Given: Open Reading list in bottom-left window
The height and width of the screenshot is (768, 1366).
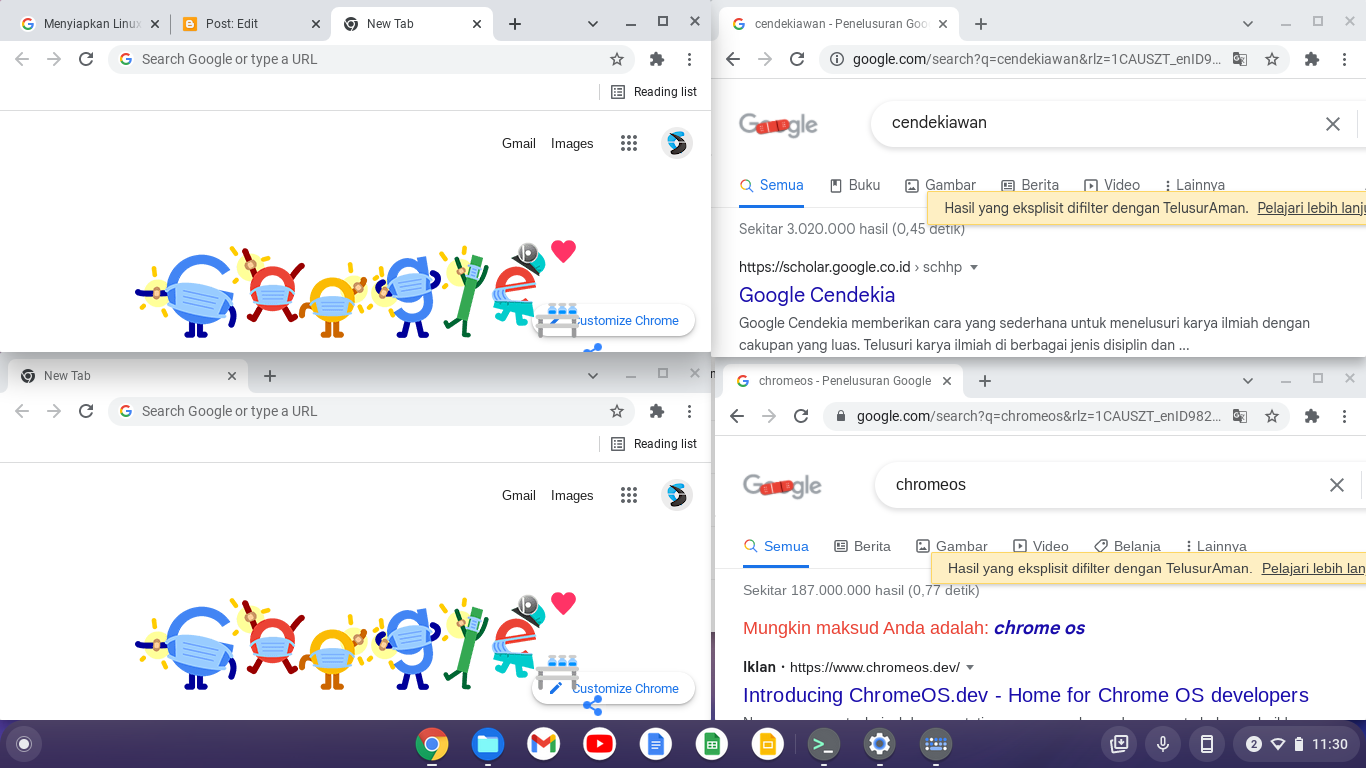Looking at the screenshot, I should [654, 444].
